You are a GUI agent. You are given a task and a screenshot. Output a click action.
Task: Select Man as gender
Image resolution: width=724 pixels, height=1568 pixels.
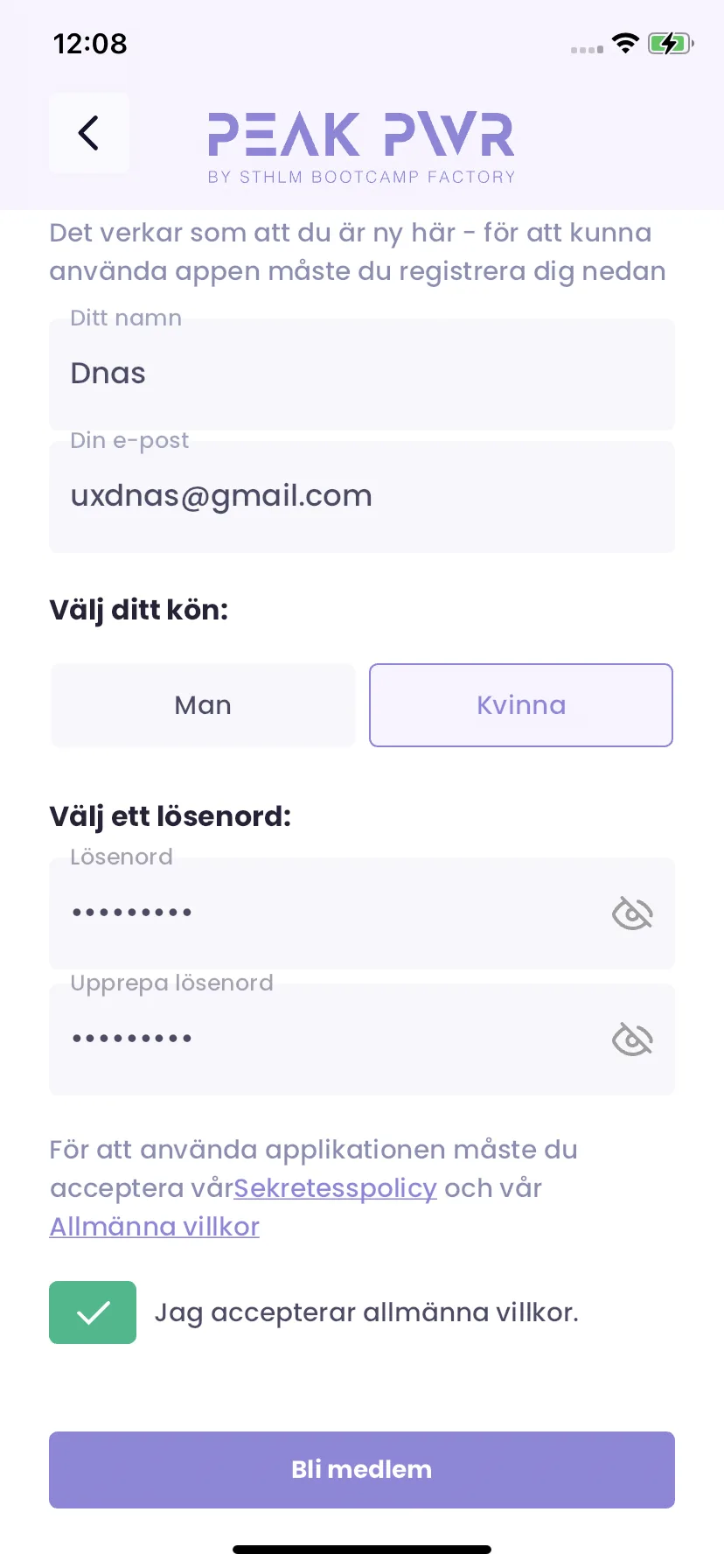pyautogui.click(x=203, y=705)
